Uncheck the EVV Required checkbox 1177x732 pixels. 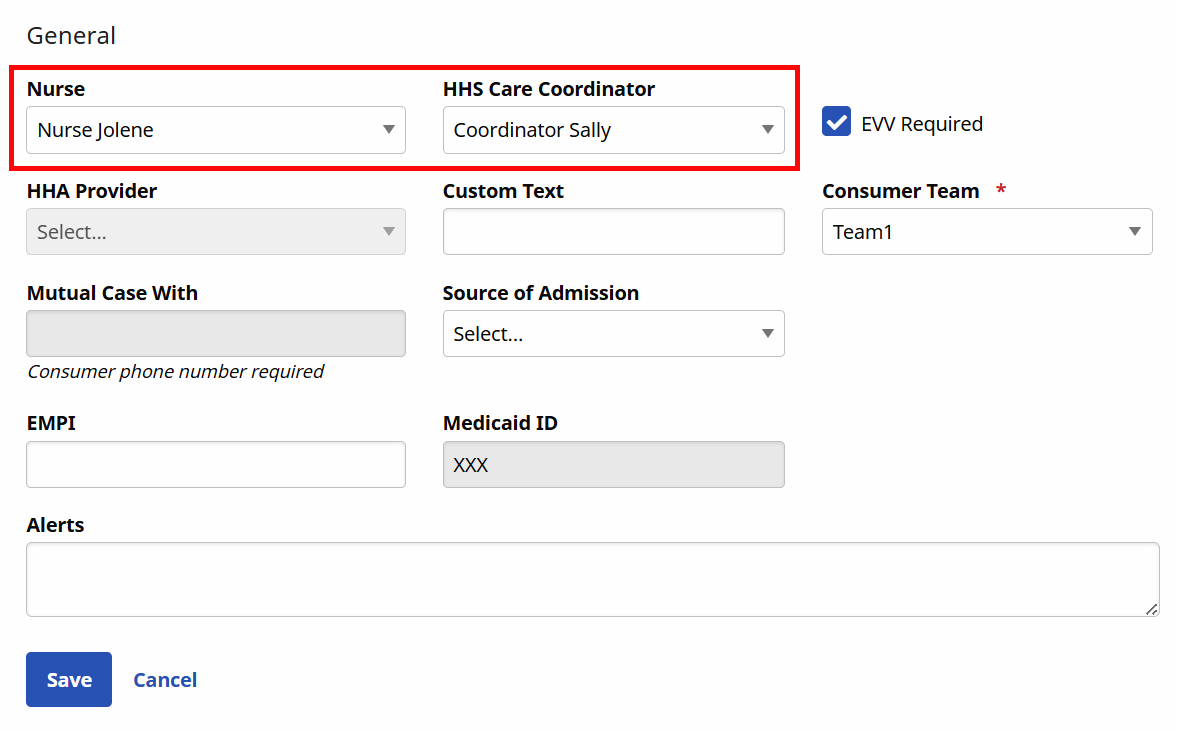coord(836,121)
